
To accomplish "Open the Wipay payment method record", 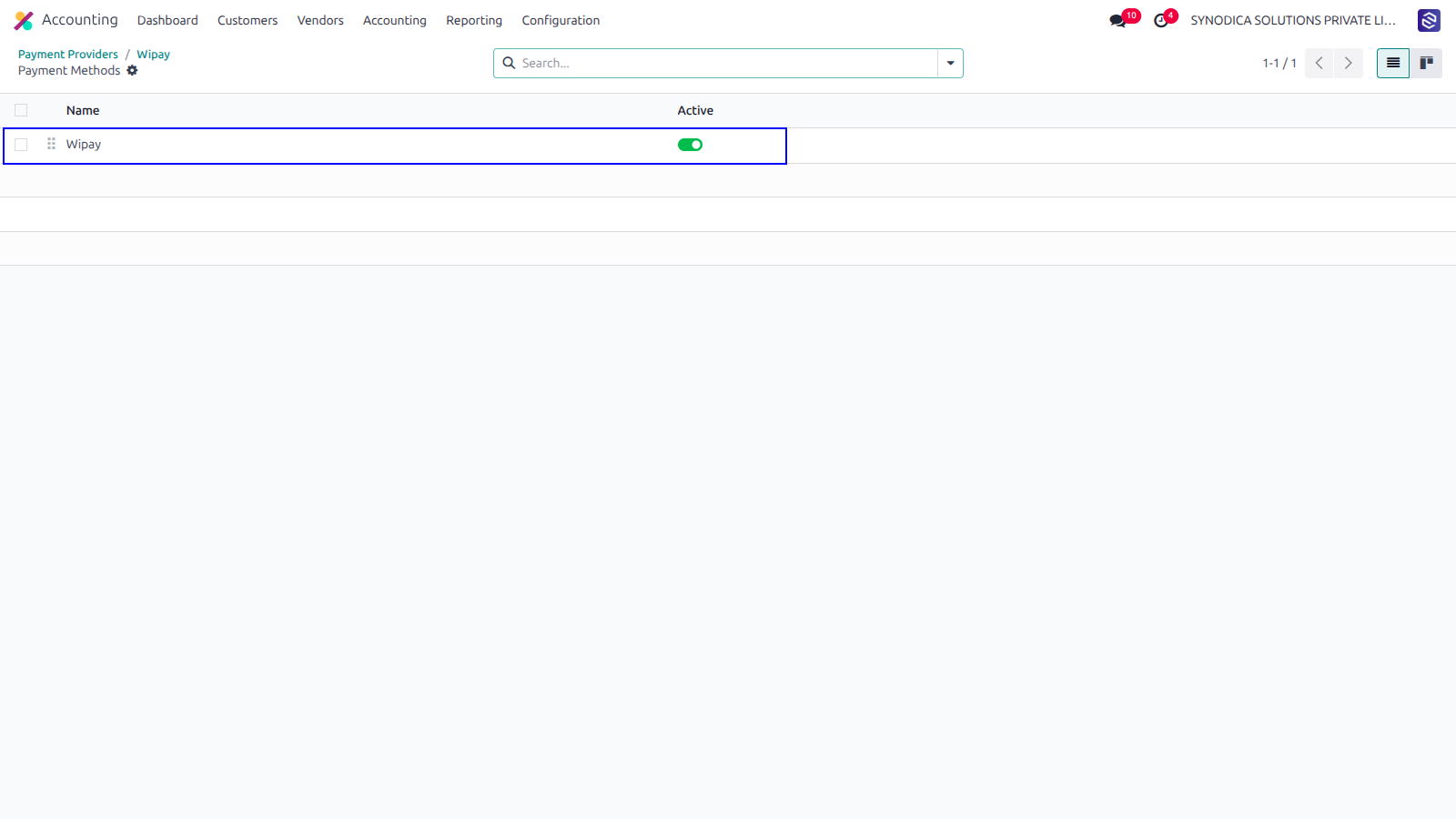I will click(x=84, y=145).
